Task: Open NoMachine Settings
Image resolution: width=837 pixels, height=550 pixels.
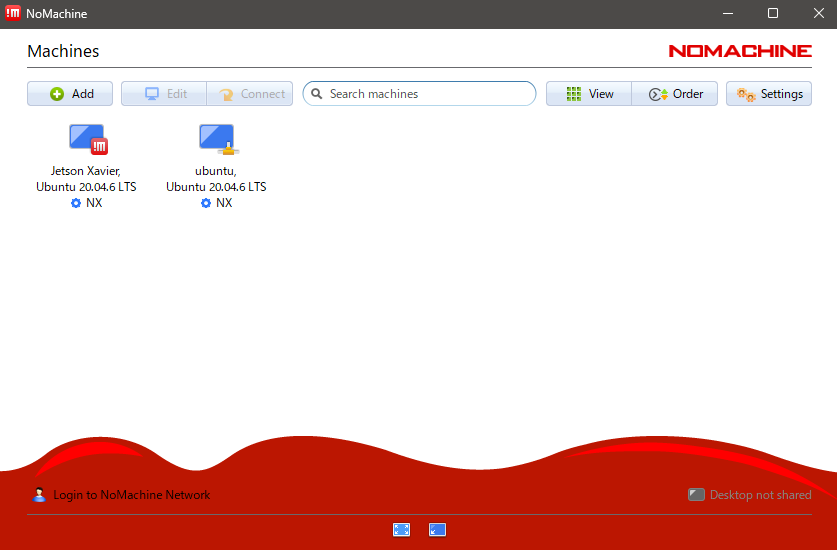Action: 769,94
